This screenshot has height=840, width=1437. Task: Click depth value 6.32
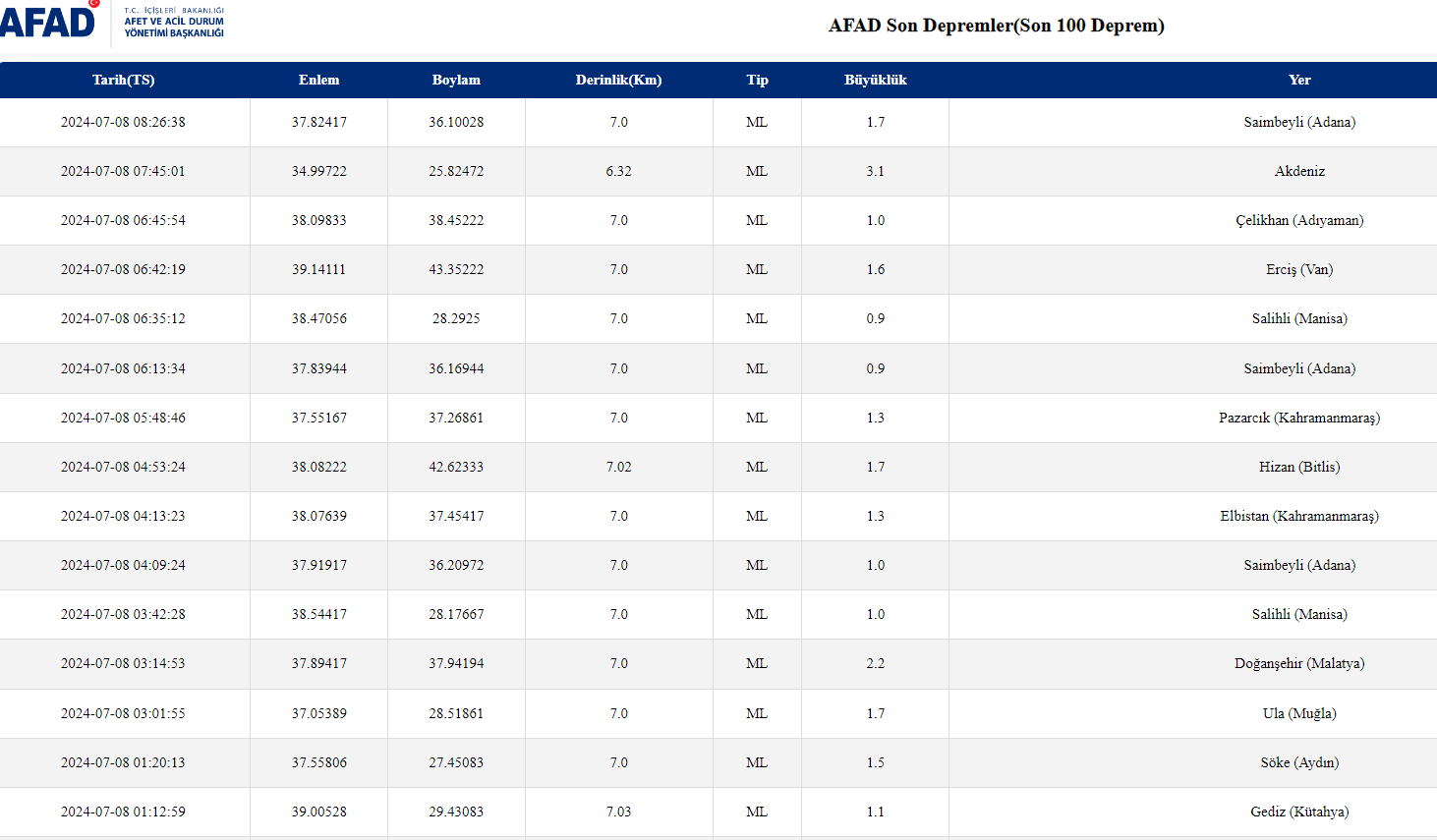click(x=619, y=171)
